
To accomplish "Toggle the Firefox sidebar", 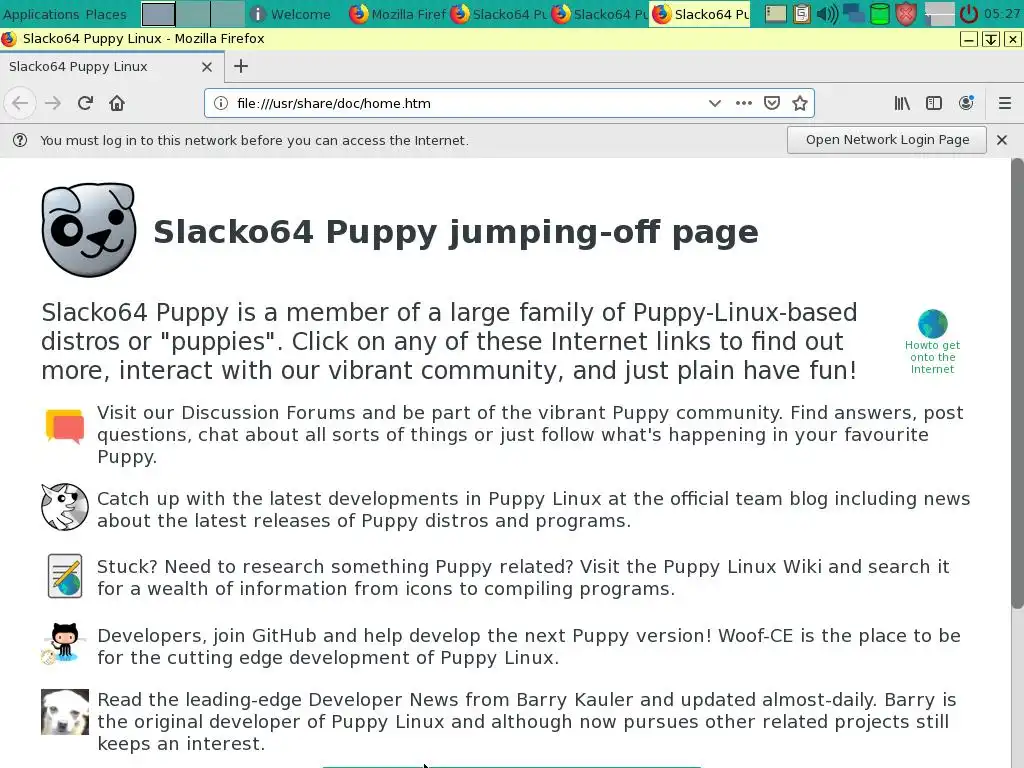I will 934,103.
